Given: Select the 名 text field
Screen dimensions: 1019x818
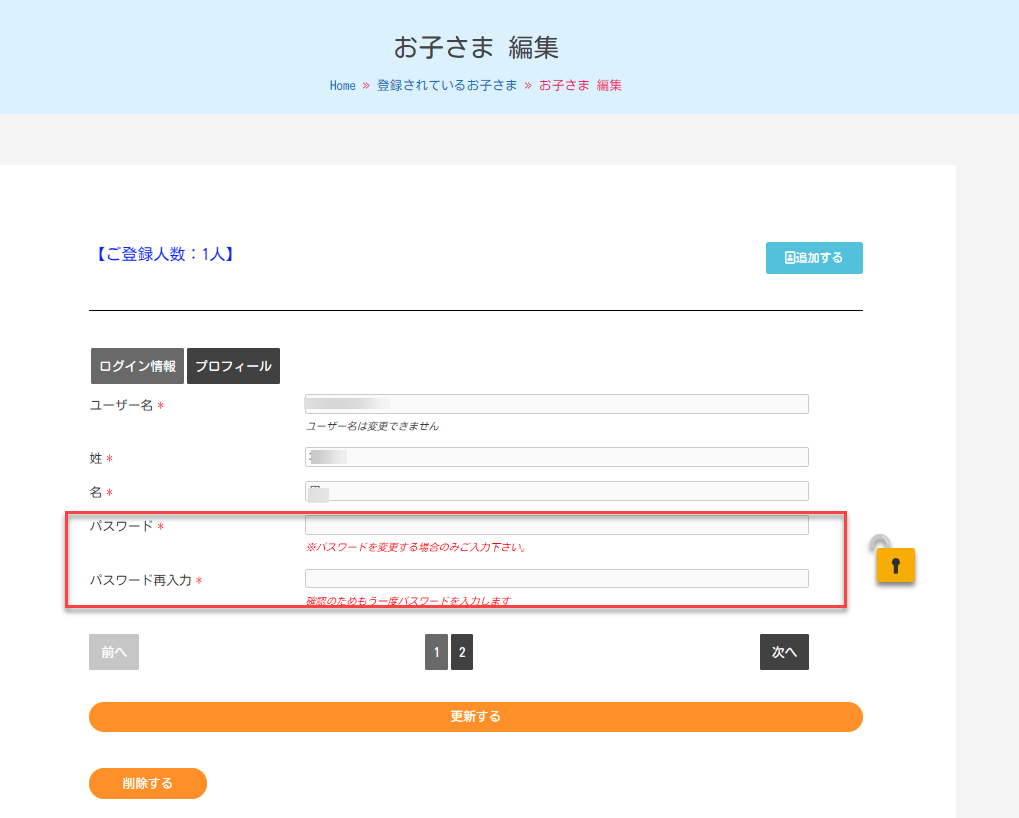Looking at the screenshot, I should [556, 491].
